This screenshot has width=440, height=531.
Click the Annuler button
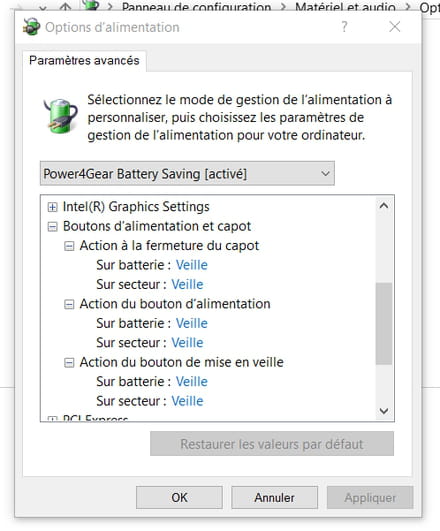click(x=274, y=497)
